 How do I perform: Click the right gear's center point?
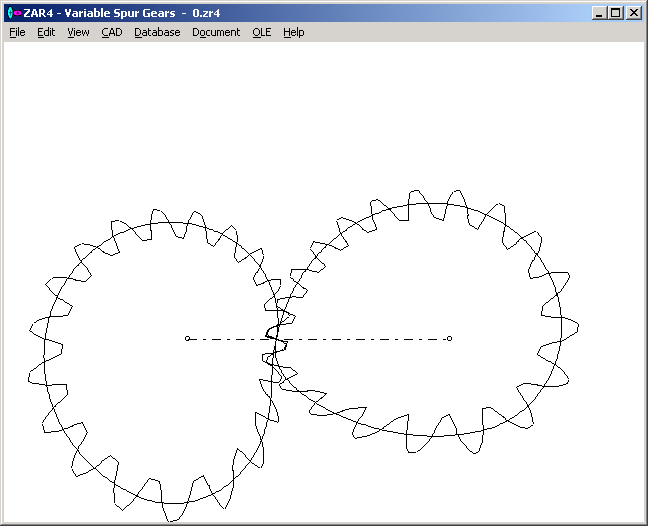tap(449, 339)
